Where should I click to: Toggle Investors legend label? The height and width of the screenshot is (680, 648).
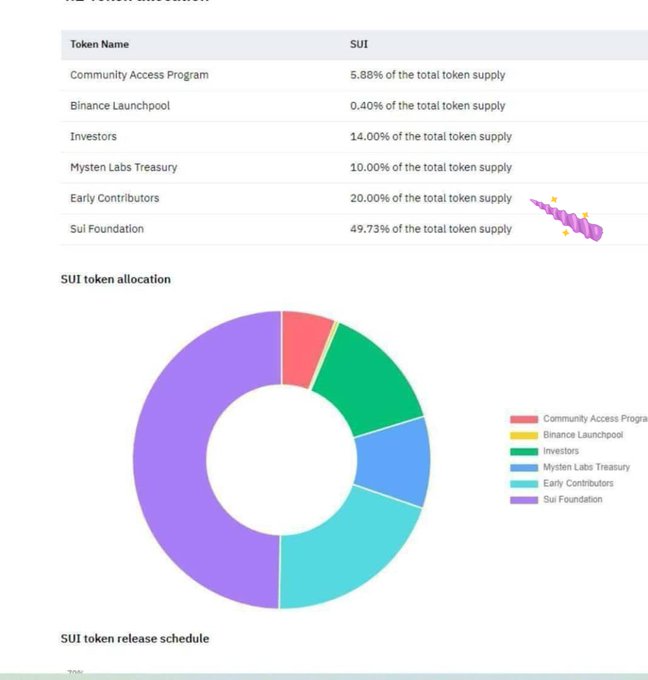[561, 451]
